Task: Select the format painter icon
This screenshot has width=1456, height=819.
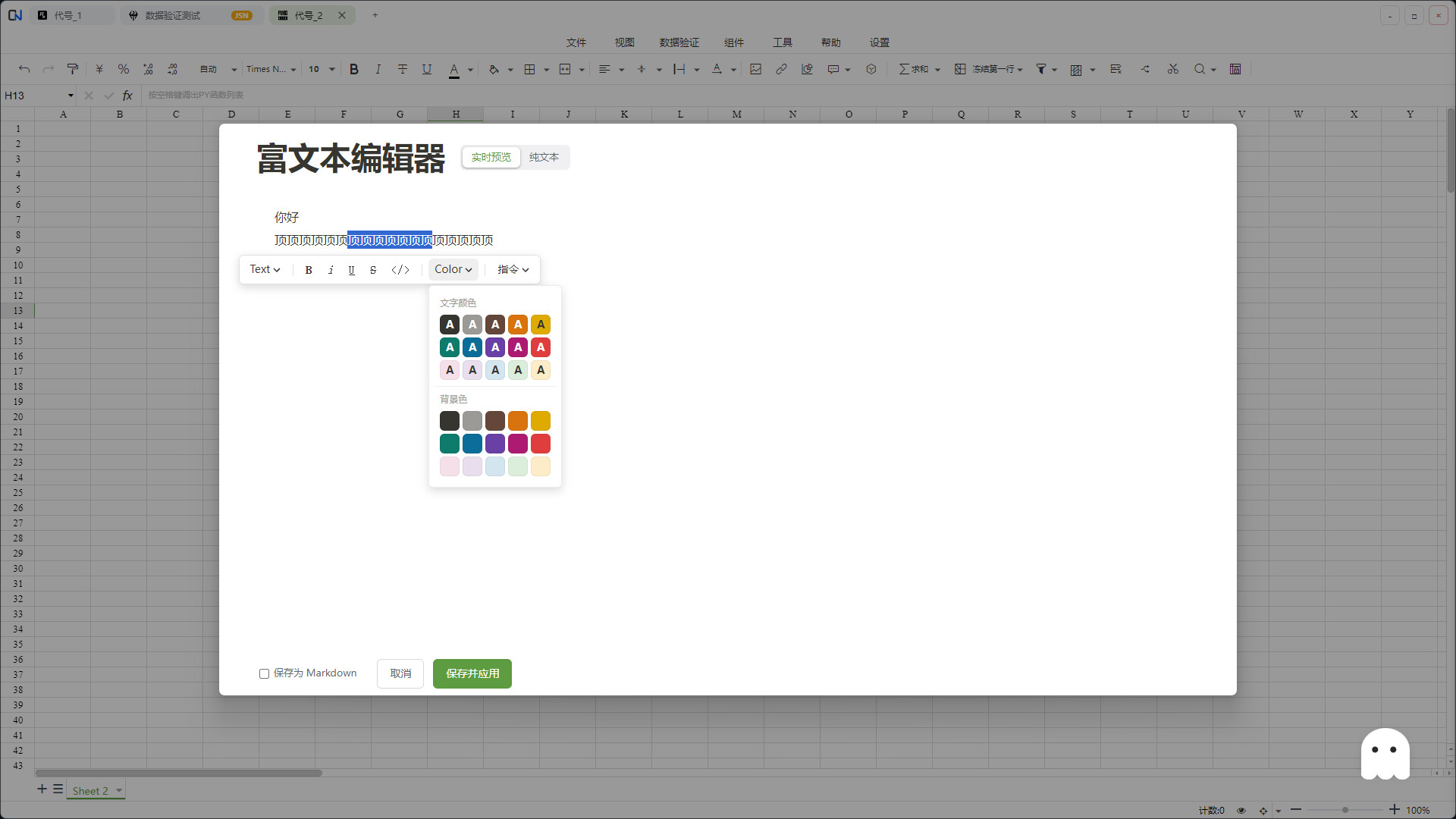Action: pyautogui.click(x=73, y=69)
